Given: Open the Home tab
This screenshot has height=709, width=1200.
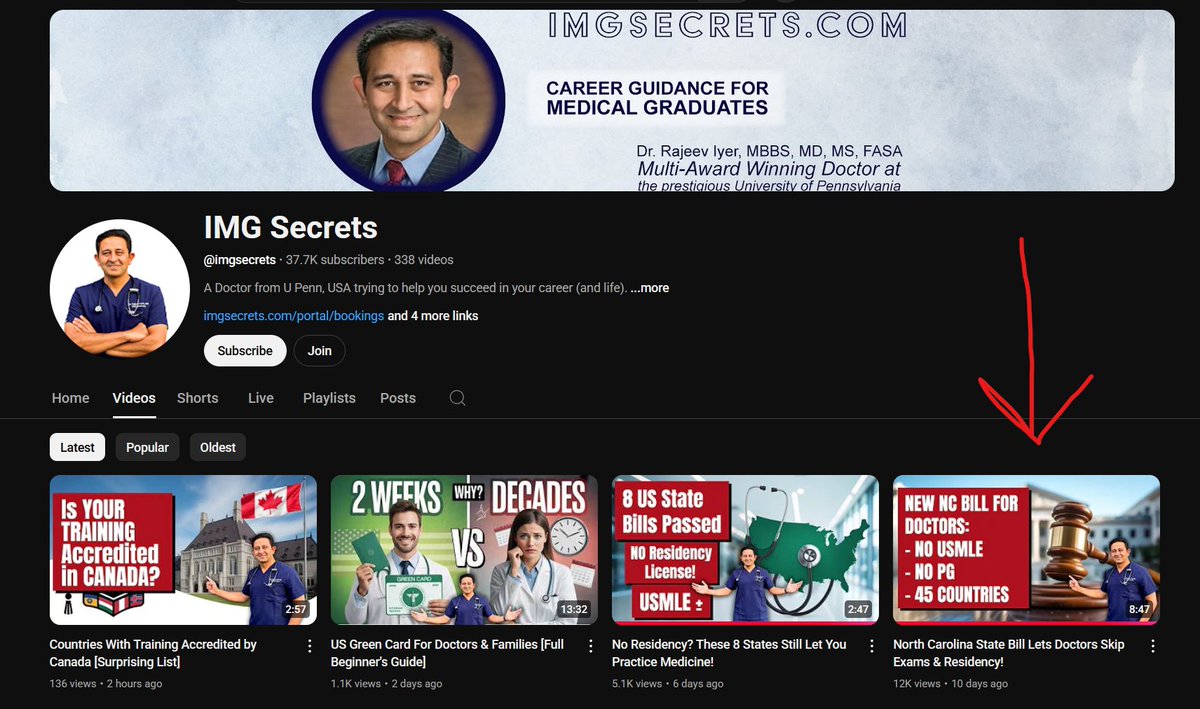Looking at the screenshot, I should coord(70,398).
